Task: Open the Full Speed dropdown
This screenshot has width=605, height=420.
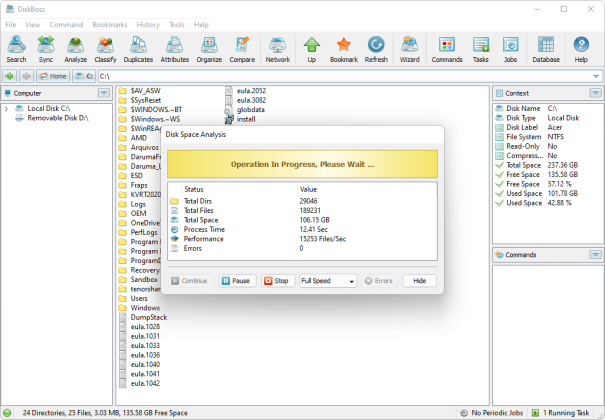Action: [328, 281]
